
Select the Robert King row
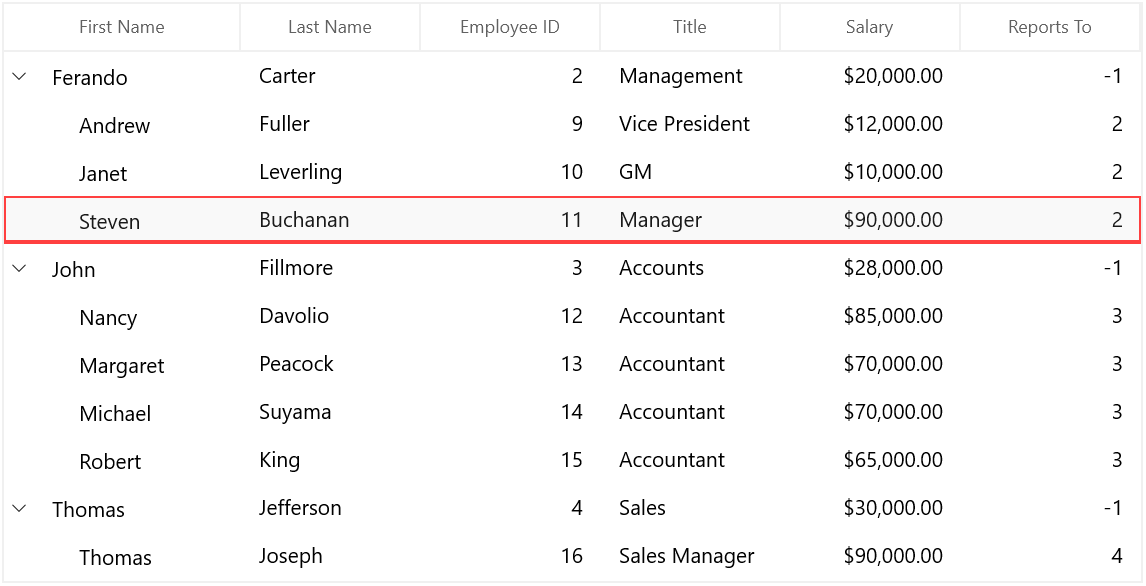tap(572, 460)
